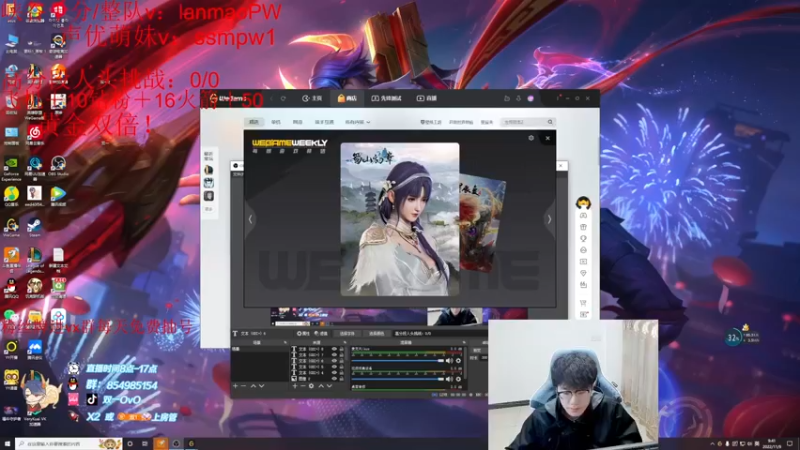The width and height of the screenshot is (800, 450).
Task: Mute the first audio mixer channel
Action: 449,361
